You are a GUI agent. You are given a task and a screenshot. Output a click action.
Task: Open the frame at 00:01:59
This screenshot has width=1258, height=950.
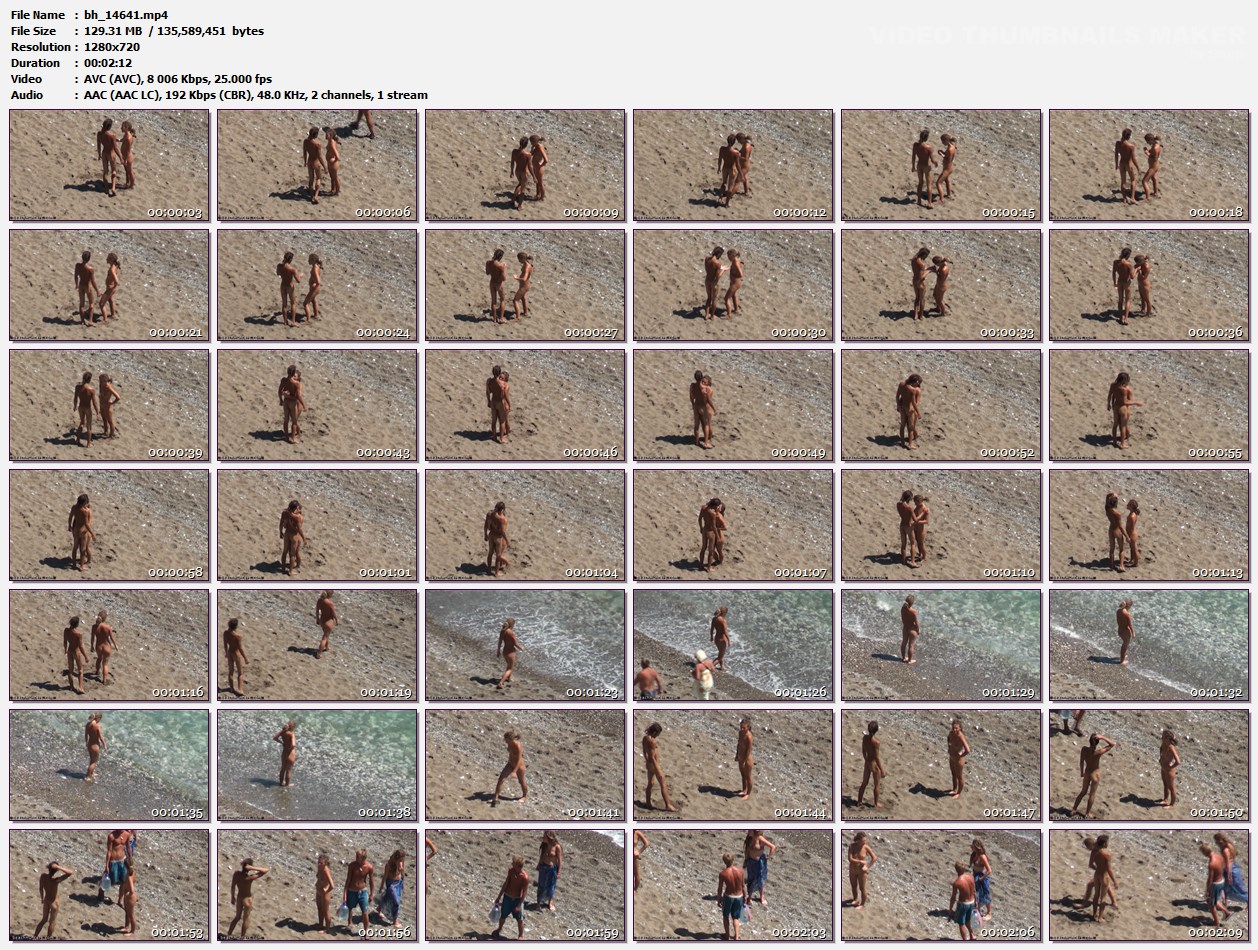point(525,885)
